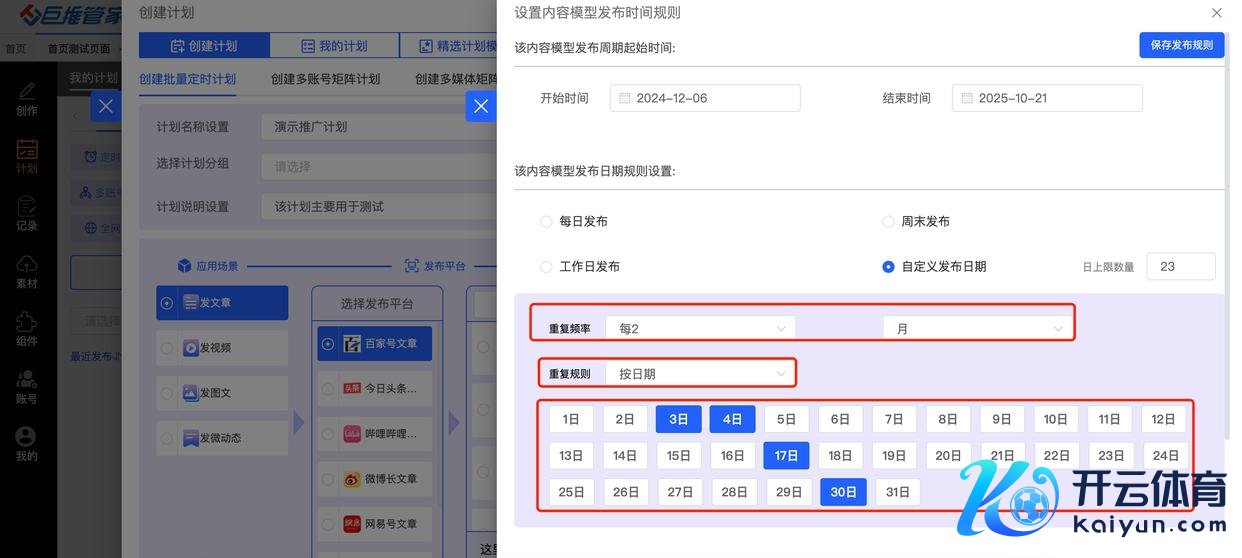Select the 每日发布 radio option
Viewport: 1242px width, 558px height.
(x=546, y=222)
